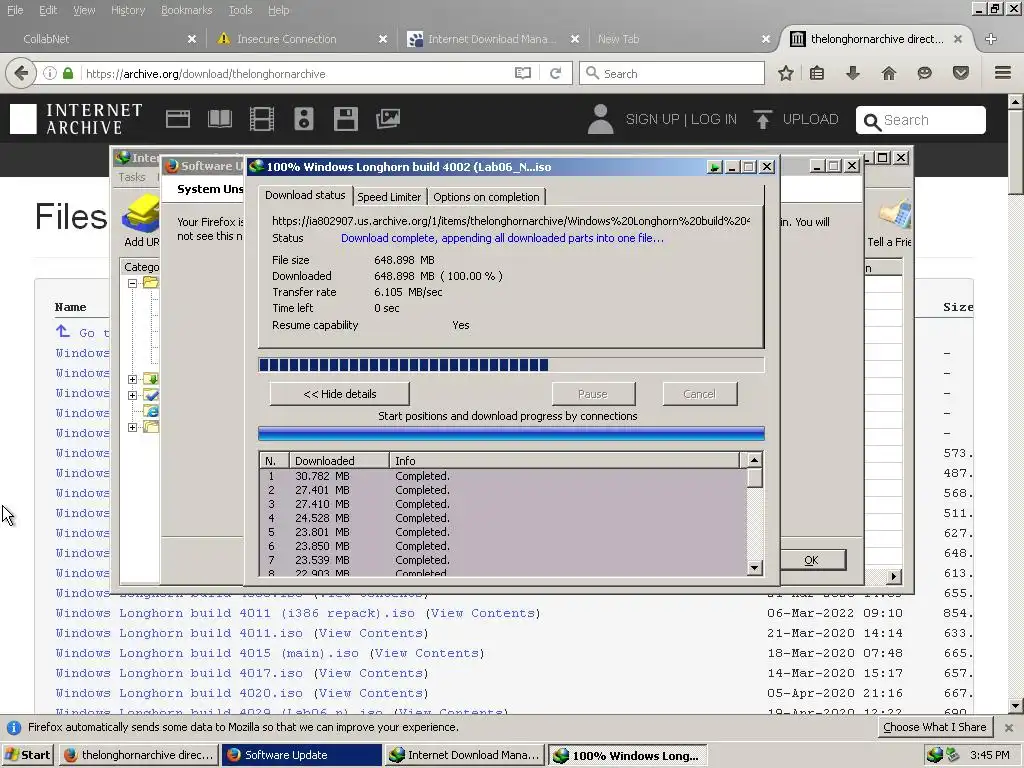Click the Pause button in download dialog
Image resolution: width=1024 pixels, height=768 pixels.
coord(593,394)
